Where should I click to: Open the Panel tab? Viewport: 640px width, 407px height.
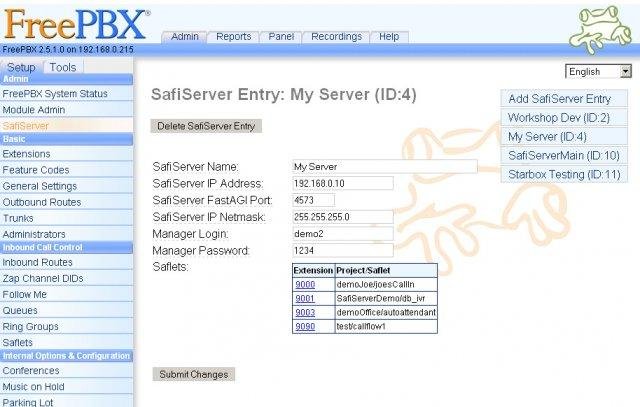[x=281, y=37]
